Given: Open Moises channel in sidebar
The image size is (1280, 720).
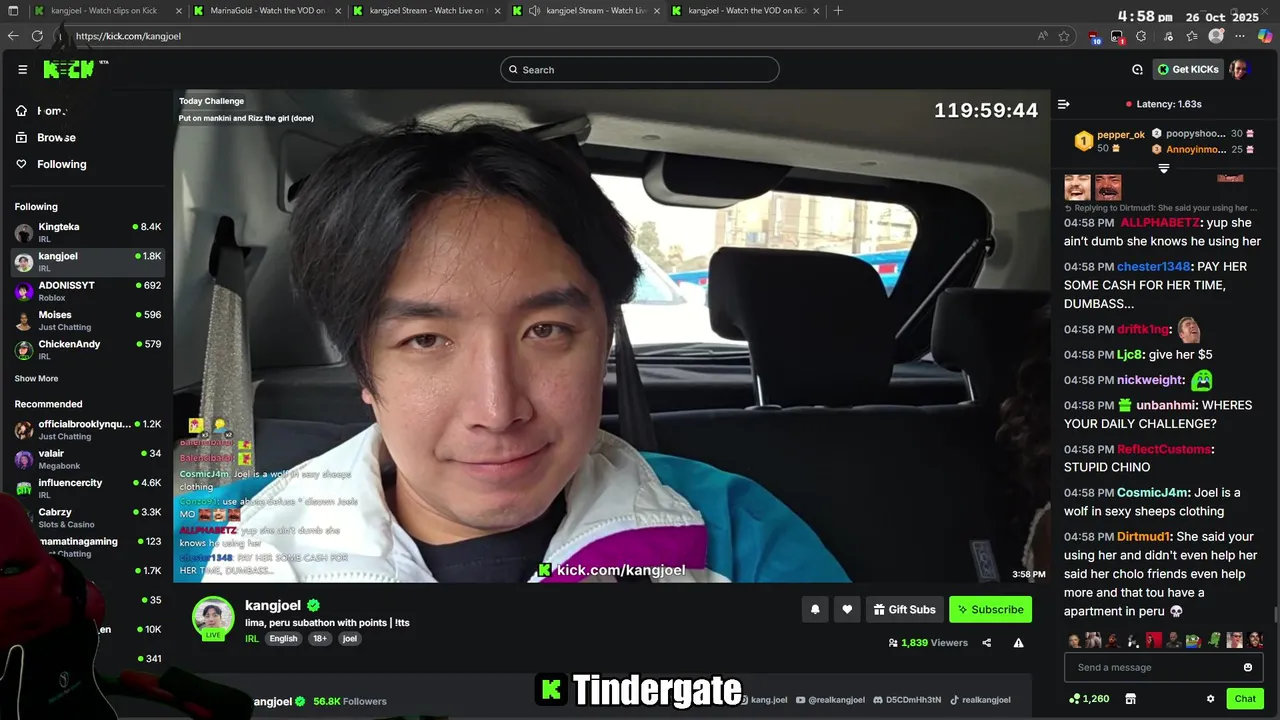Looking at the screenshot, I should [x=88, y=320].
